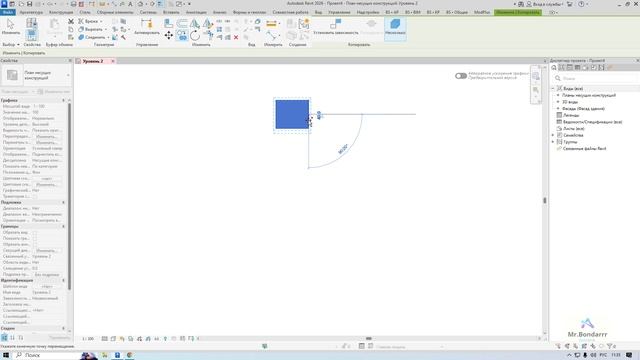640x360 pixels.
Task: Toggle the Annotation crop checkbox
Action: click(35, 244)
